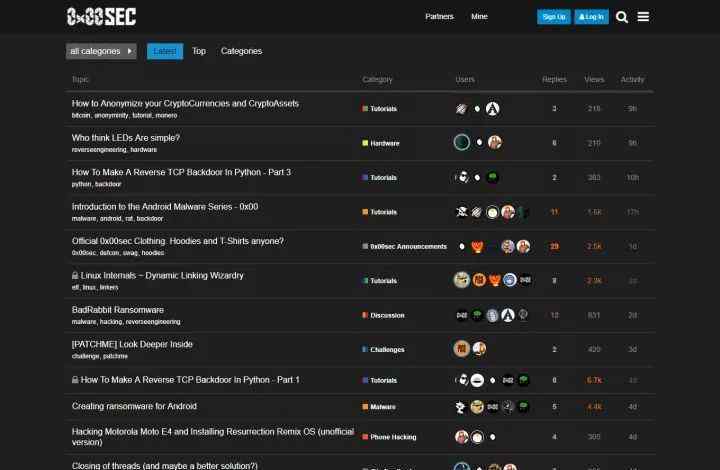This screenshot has height=470, width=720.
Task: Open Hacking Motorola Moto E4 topic
Action: click(213, 436)
